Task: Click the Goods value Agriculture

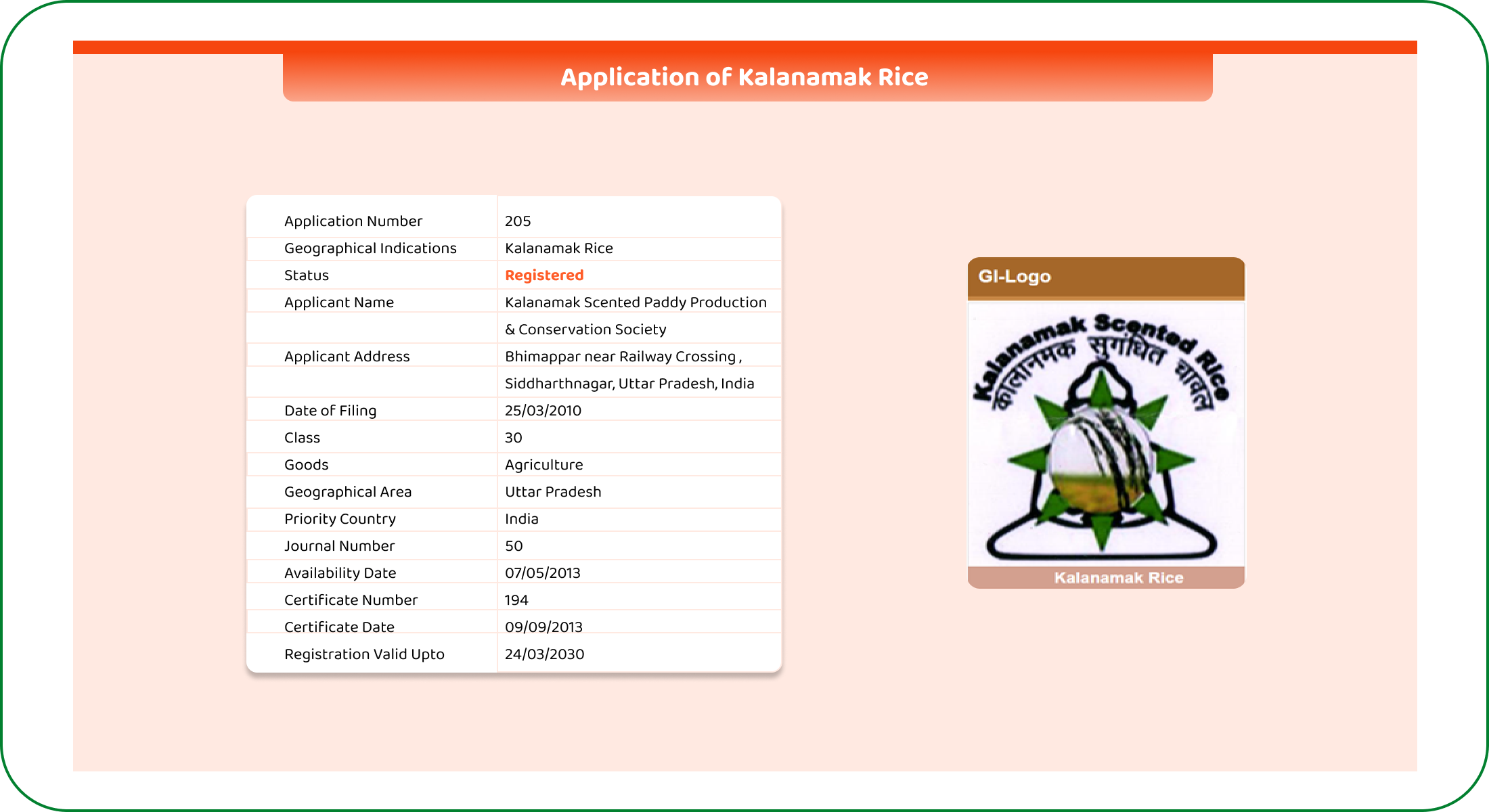Action: click(x=543, y=465)
